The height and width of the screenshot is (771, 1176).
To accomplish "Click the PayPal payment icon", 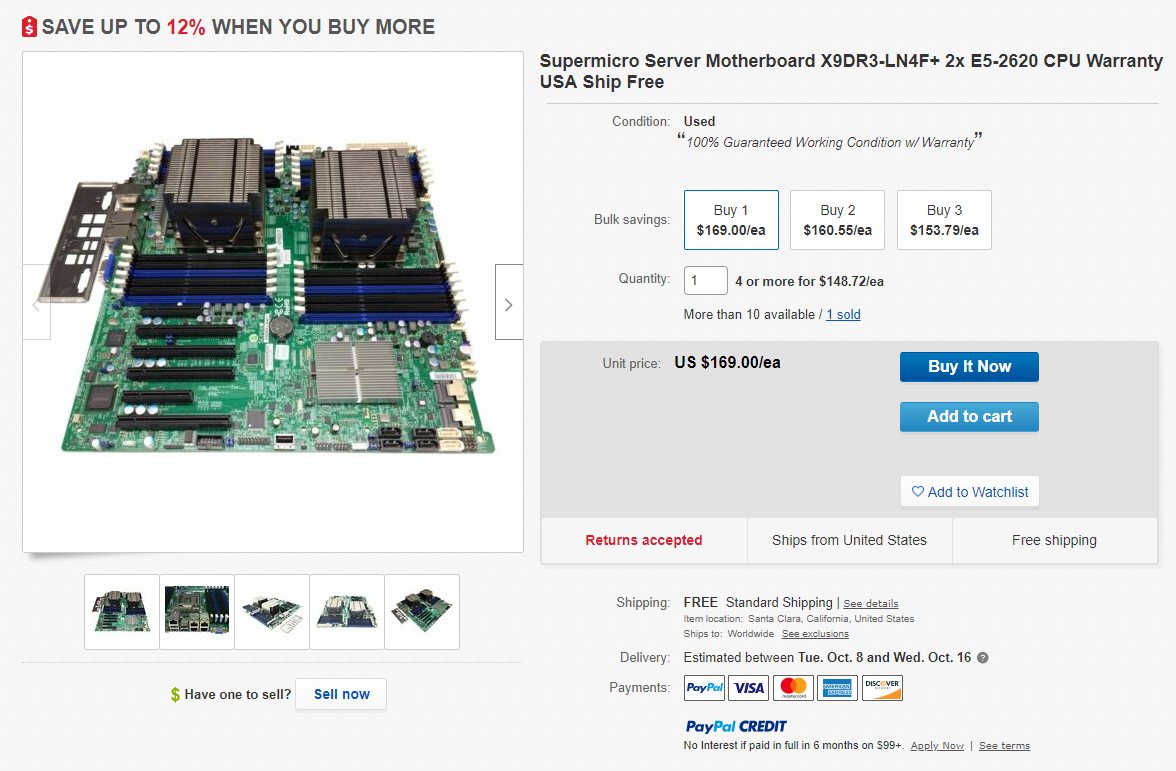I will click(x=705, y=688).
